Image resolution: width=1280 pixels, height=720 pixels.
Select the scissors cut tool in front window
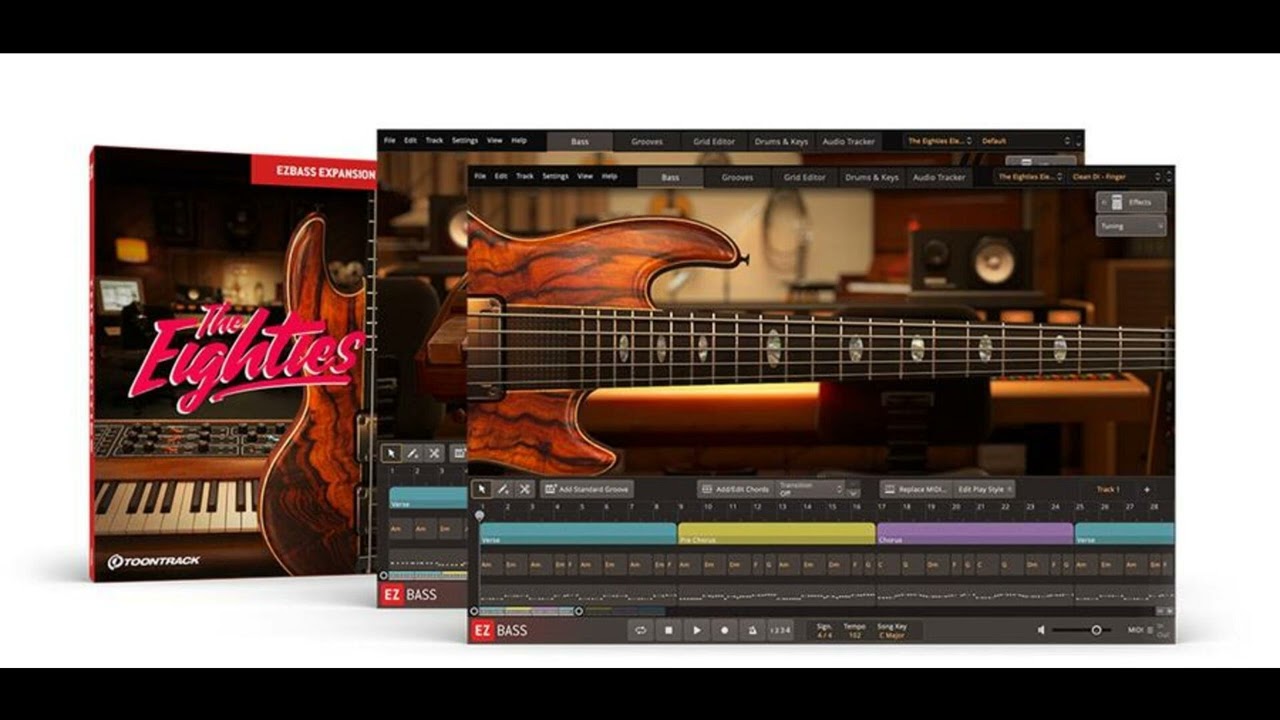[x=524, y=489]
